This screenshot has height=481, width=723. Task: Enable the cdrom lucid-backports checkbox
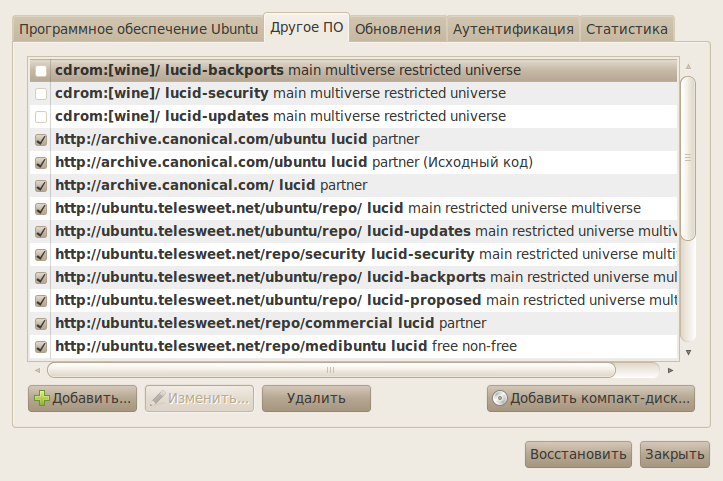tap(41, 71)
